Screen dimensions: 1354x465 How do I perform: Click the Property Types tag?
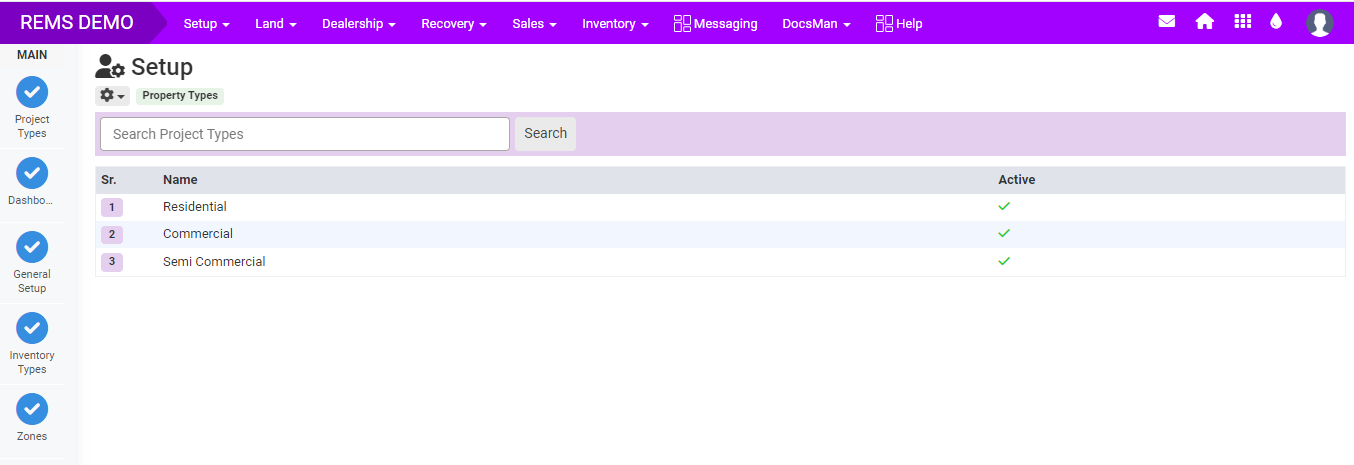pos(180,96)
